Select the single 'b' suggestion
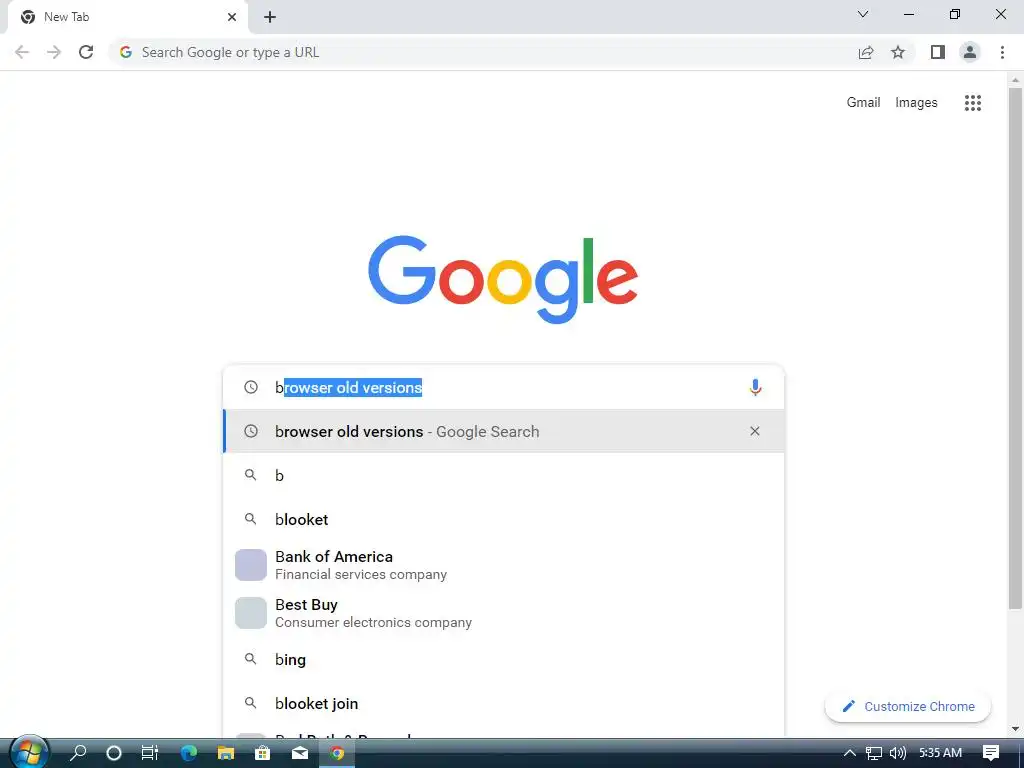The width and height of the screenshot is (1024, 768). pyautogui.click(x=504, y=475)
